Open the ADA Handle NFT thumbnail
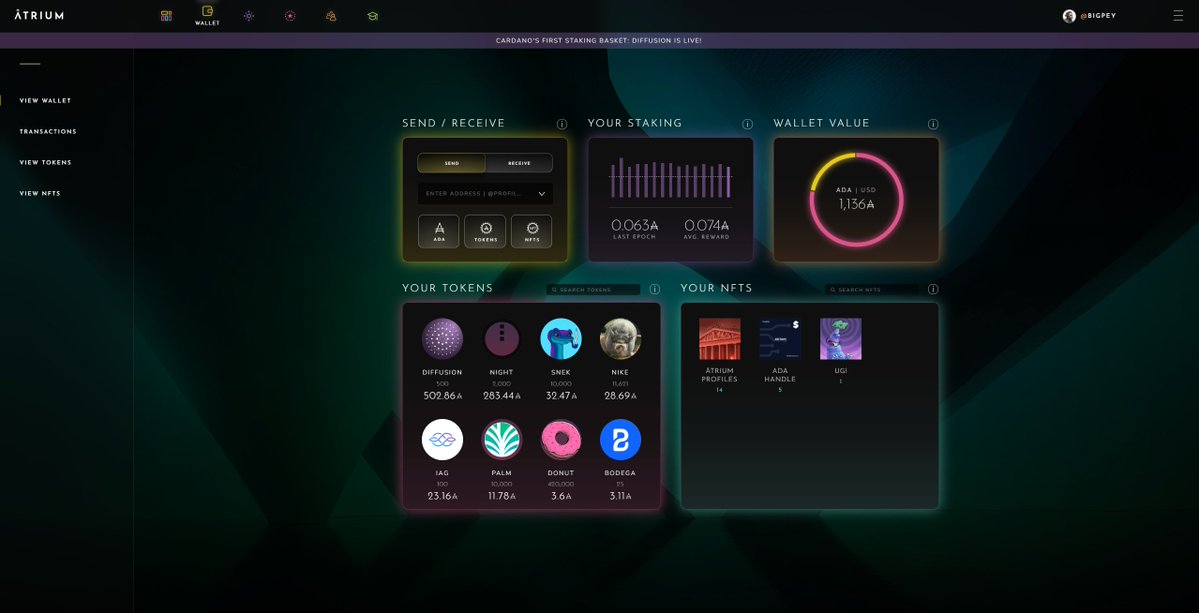Screen dimensions: 1199x613 (780, 339)
